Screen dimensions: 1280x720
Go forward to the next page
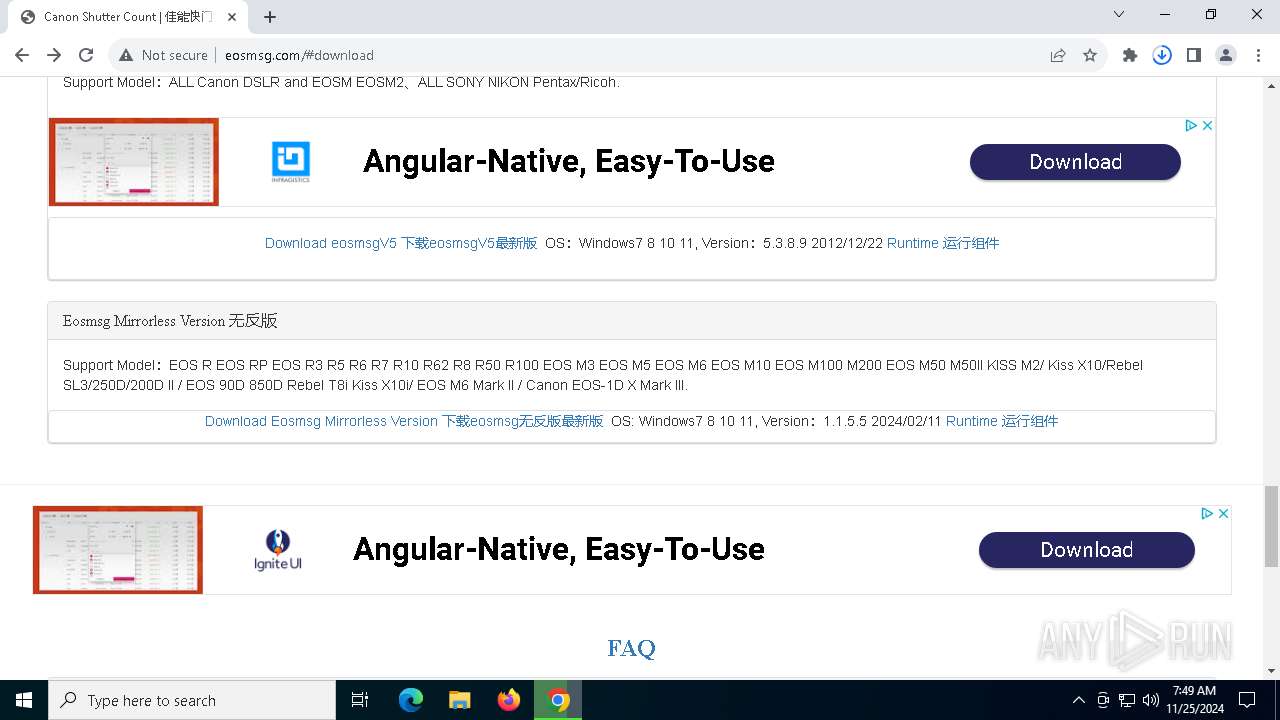pos(54,55)
